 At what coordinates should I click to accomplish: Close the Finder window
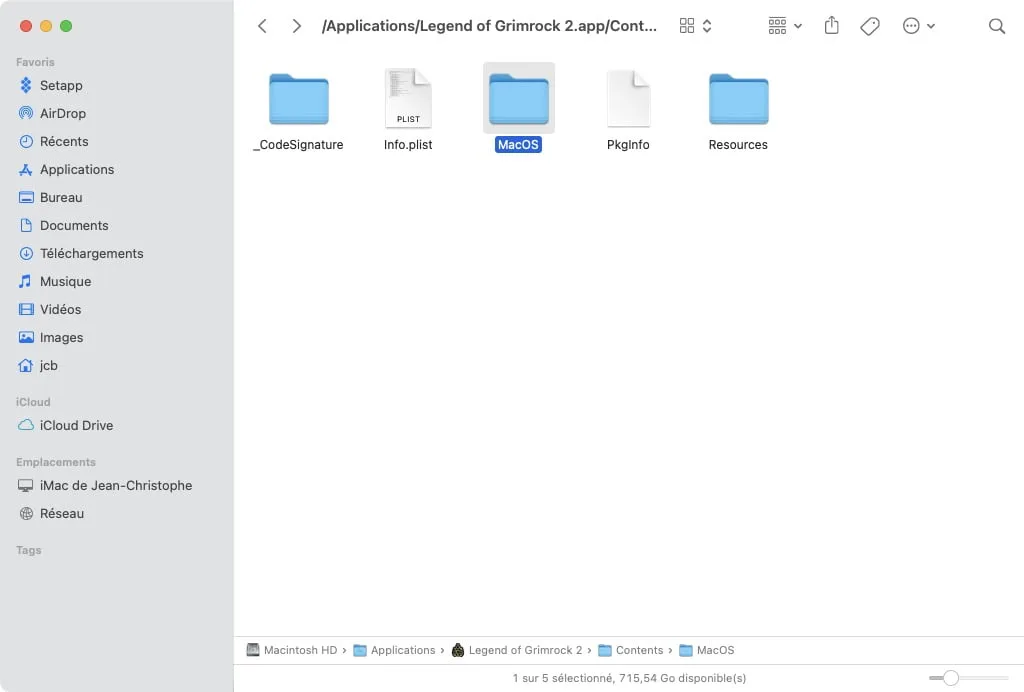26,26
